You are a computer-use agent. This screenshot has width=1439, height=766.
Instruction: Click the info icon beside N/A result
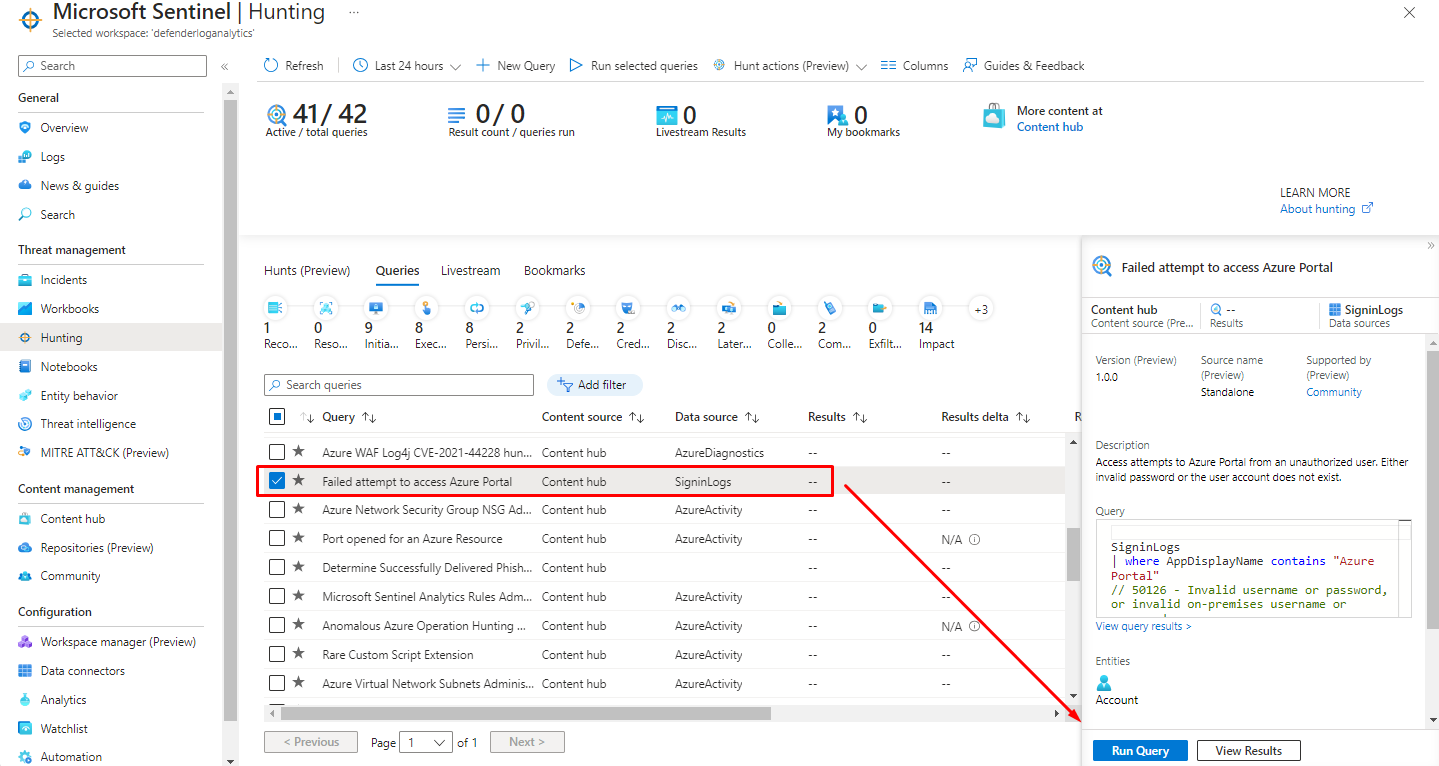tap(975, 539)
